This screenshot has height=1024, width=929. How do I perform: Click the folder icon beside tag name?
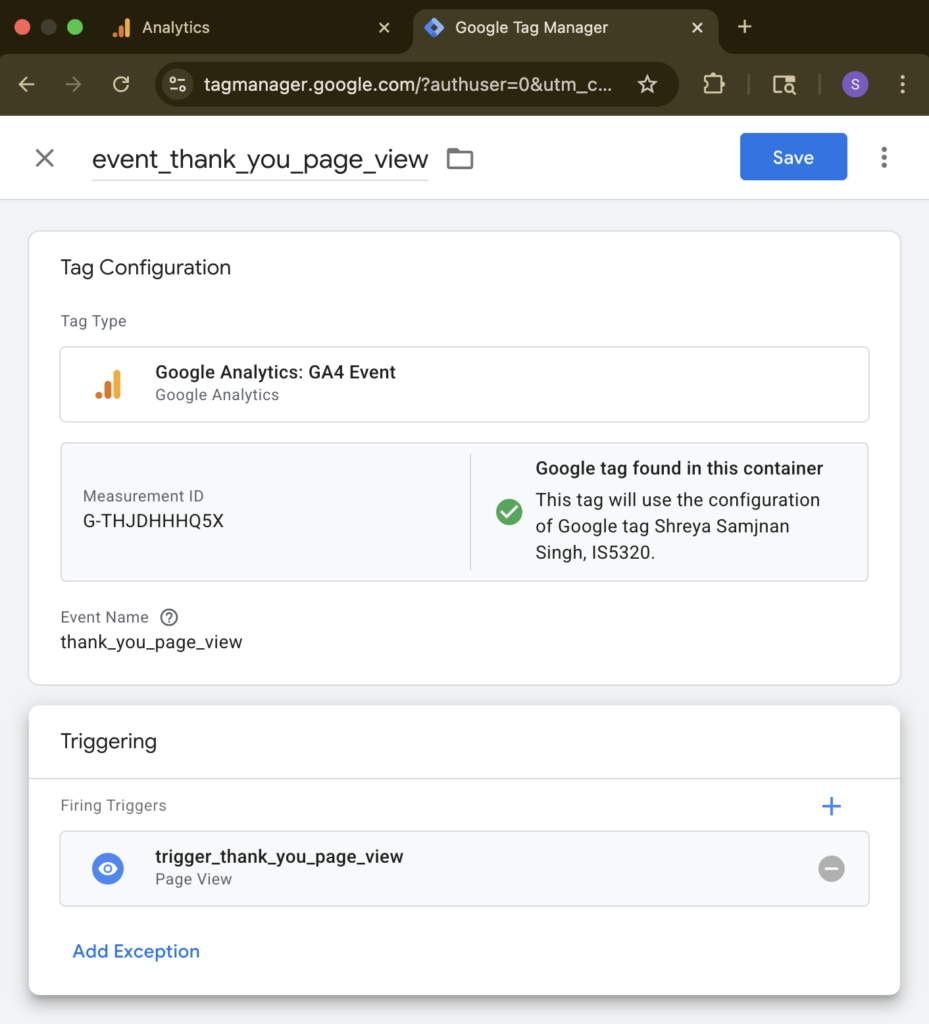pos(460,158)
